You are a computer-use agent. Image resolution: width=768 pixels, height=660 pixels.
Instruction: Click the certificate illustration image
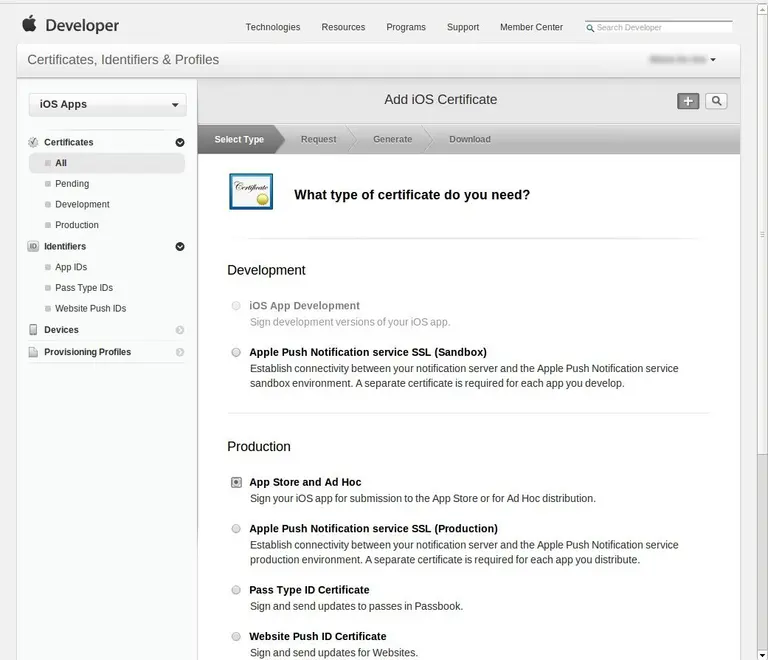pyautogui.click(x=251, y=191)
